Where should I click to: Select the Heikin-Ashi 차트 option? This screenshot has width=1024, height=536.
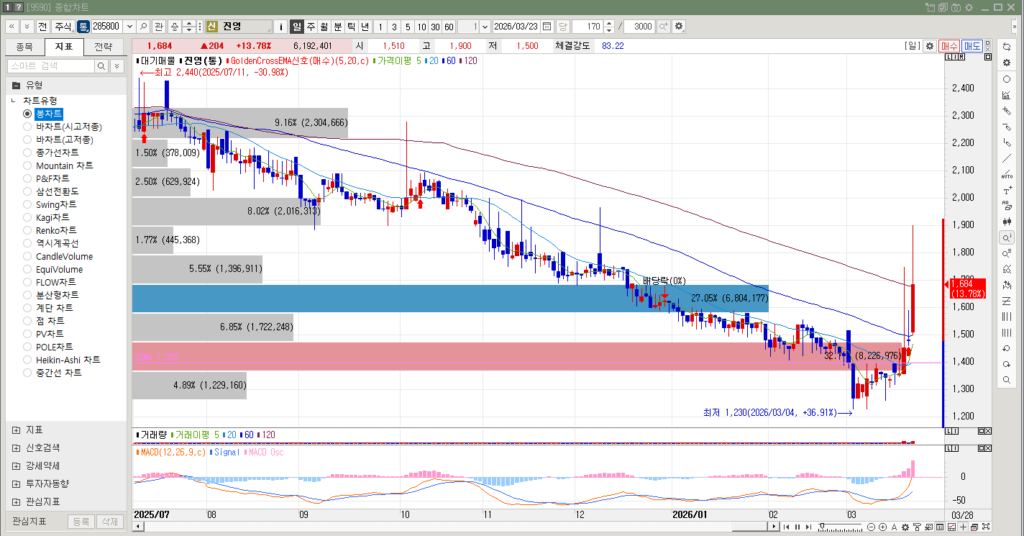point(67,360)
